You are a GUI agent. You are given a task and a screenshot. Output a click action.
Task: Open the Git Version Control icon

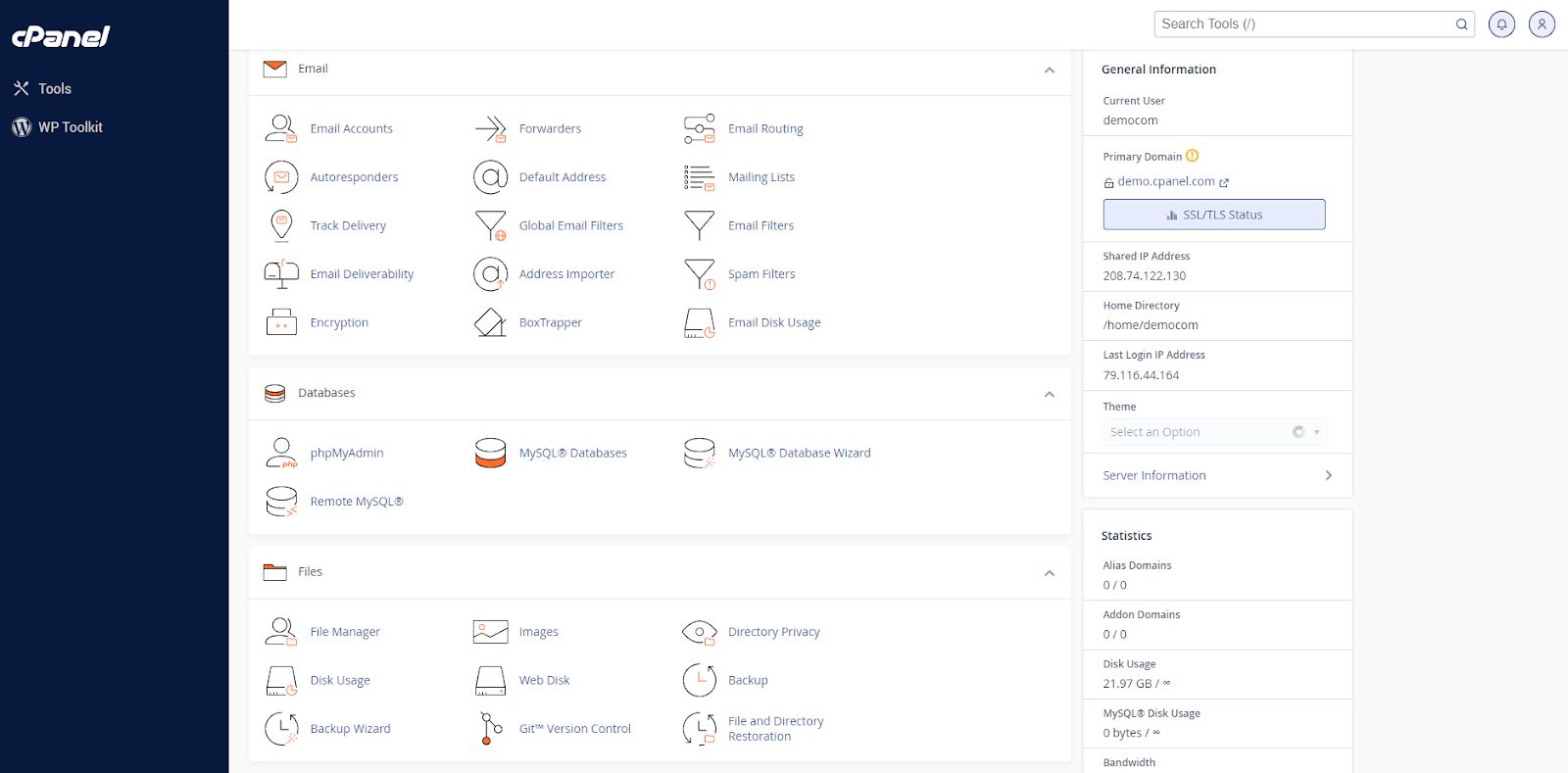tap(490, 729)
